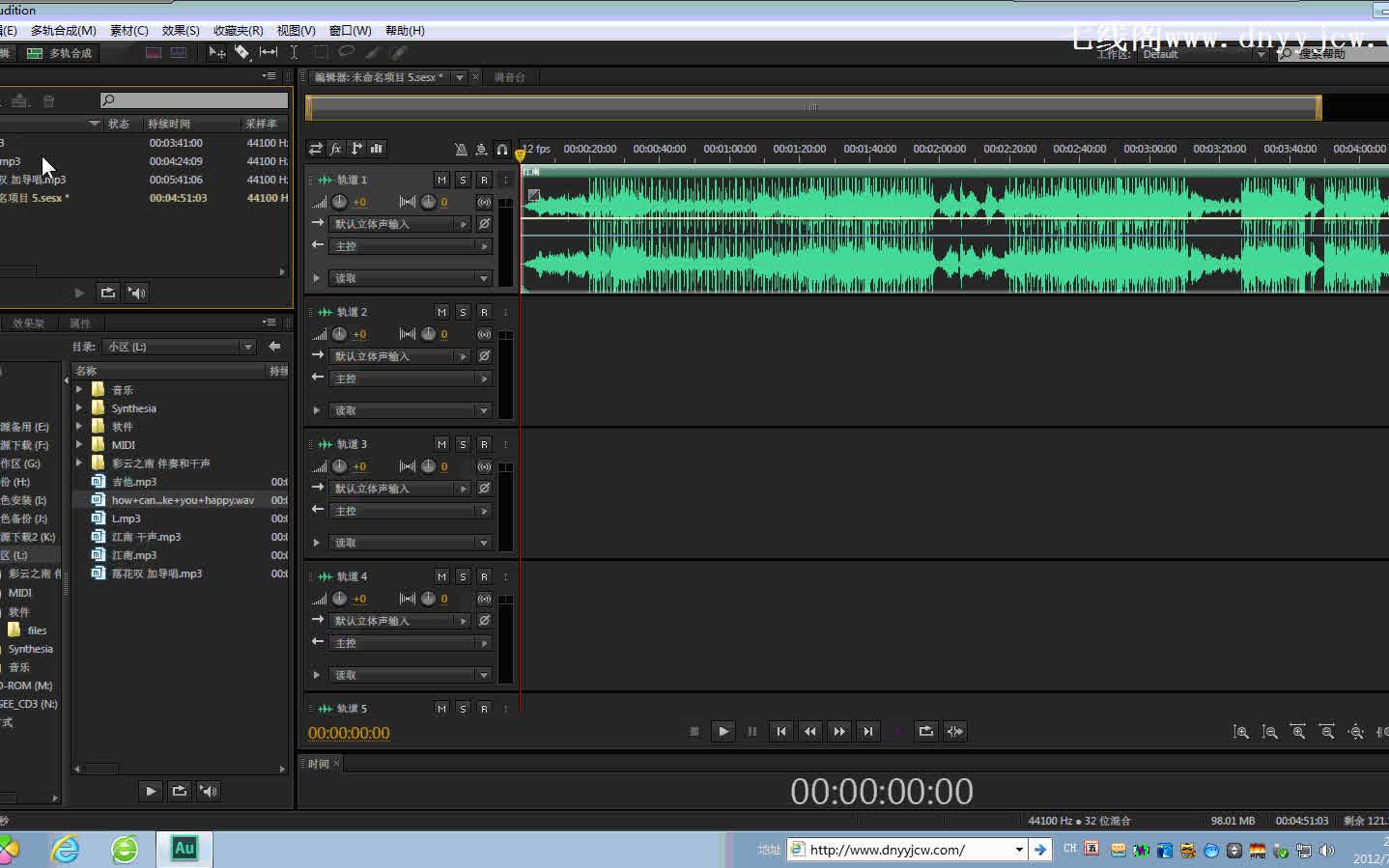Show the Spectral Frequency display

[154, 53]
